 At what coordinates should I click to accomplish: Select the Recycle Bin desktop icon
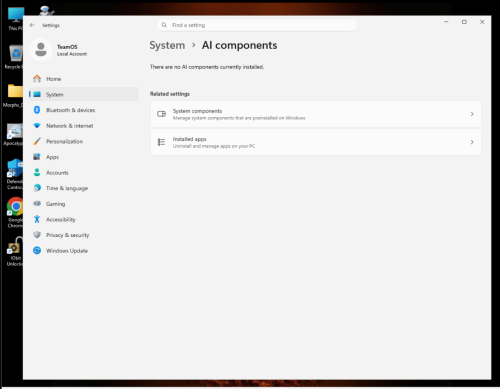tap(14, 57)
